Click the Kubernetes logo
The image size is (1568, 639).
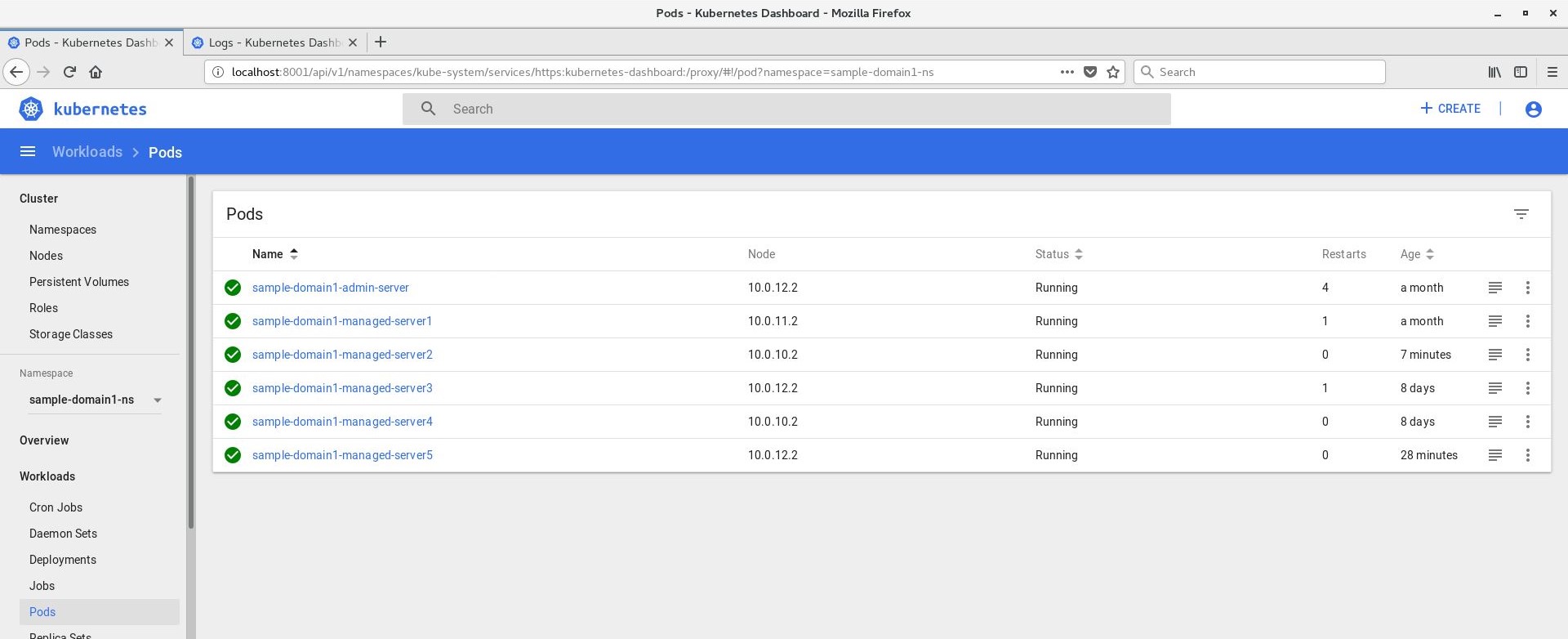point(31,109)
